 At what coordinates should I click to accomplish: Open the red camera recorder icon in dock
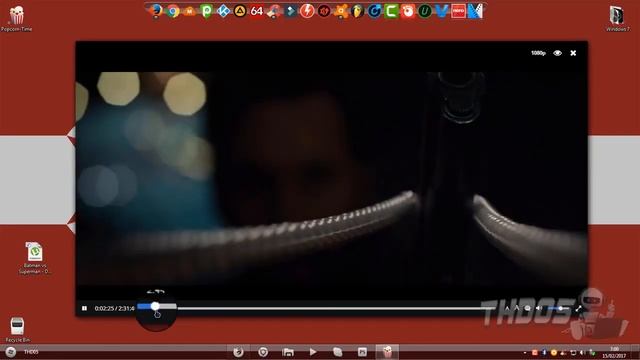tap(408, 11)
